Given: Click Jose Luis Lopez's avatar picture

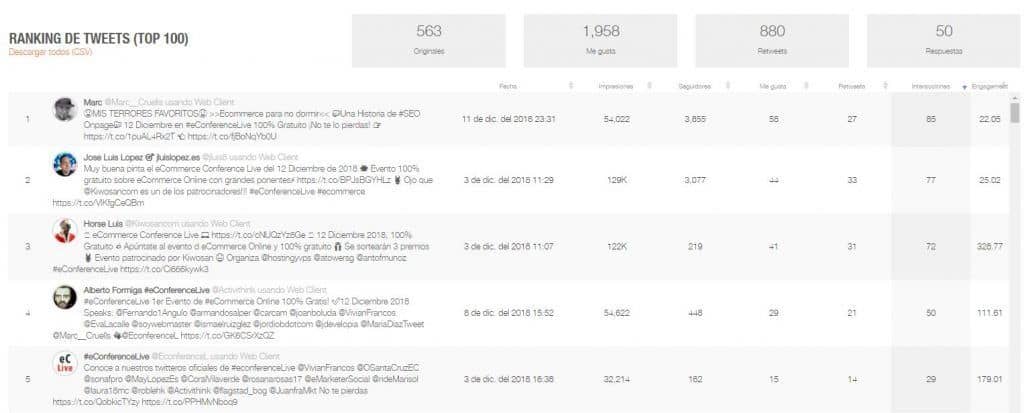Looking at the screenshot, I should pos(65,164).
